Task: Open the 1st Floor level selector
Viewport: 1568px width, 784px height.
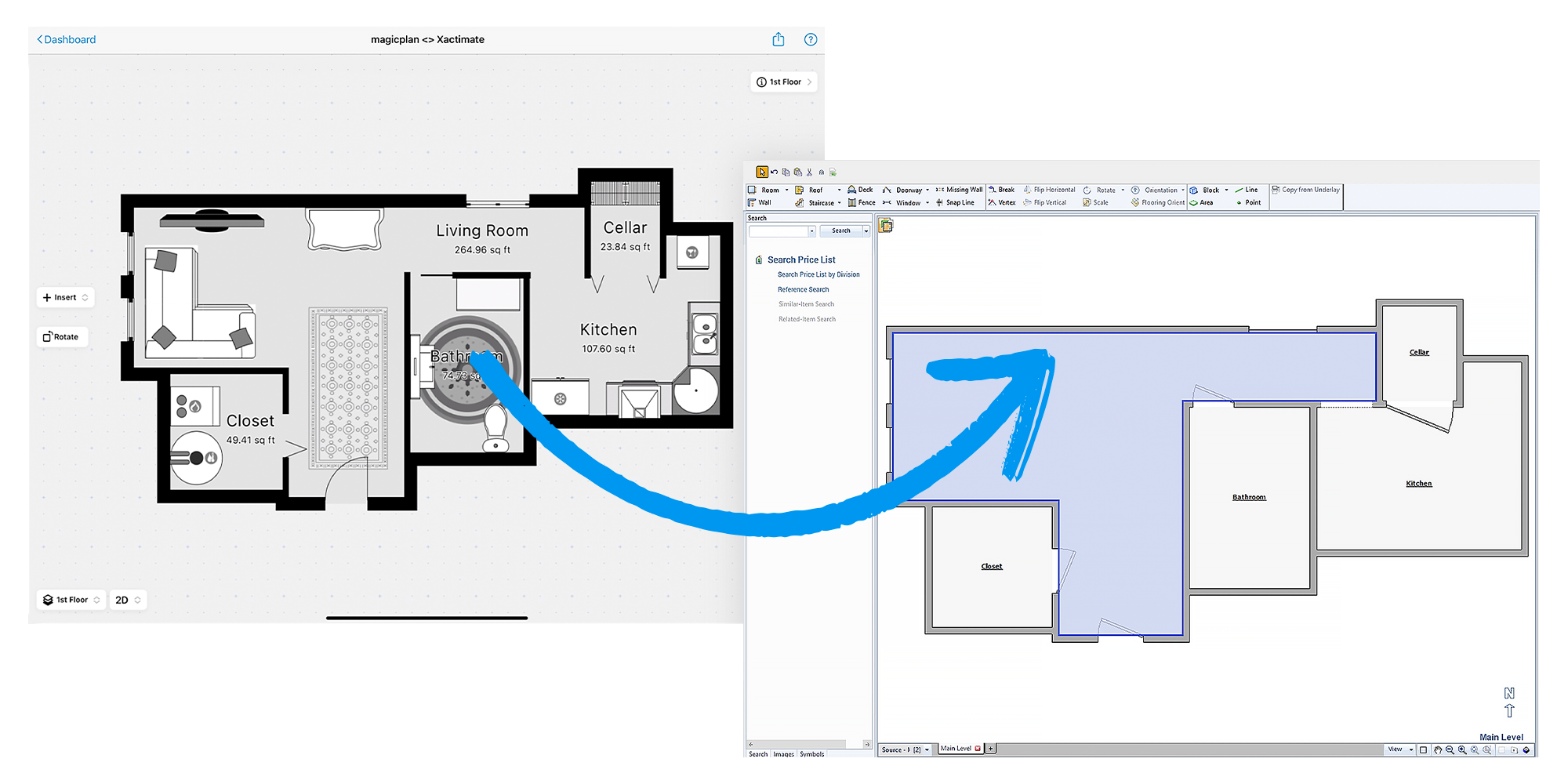Action: point(71,600)
